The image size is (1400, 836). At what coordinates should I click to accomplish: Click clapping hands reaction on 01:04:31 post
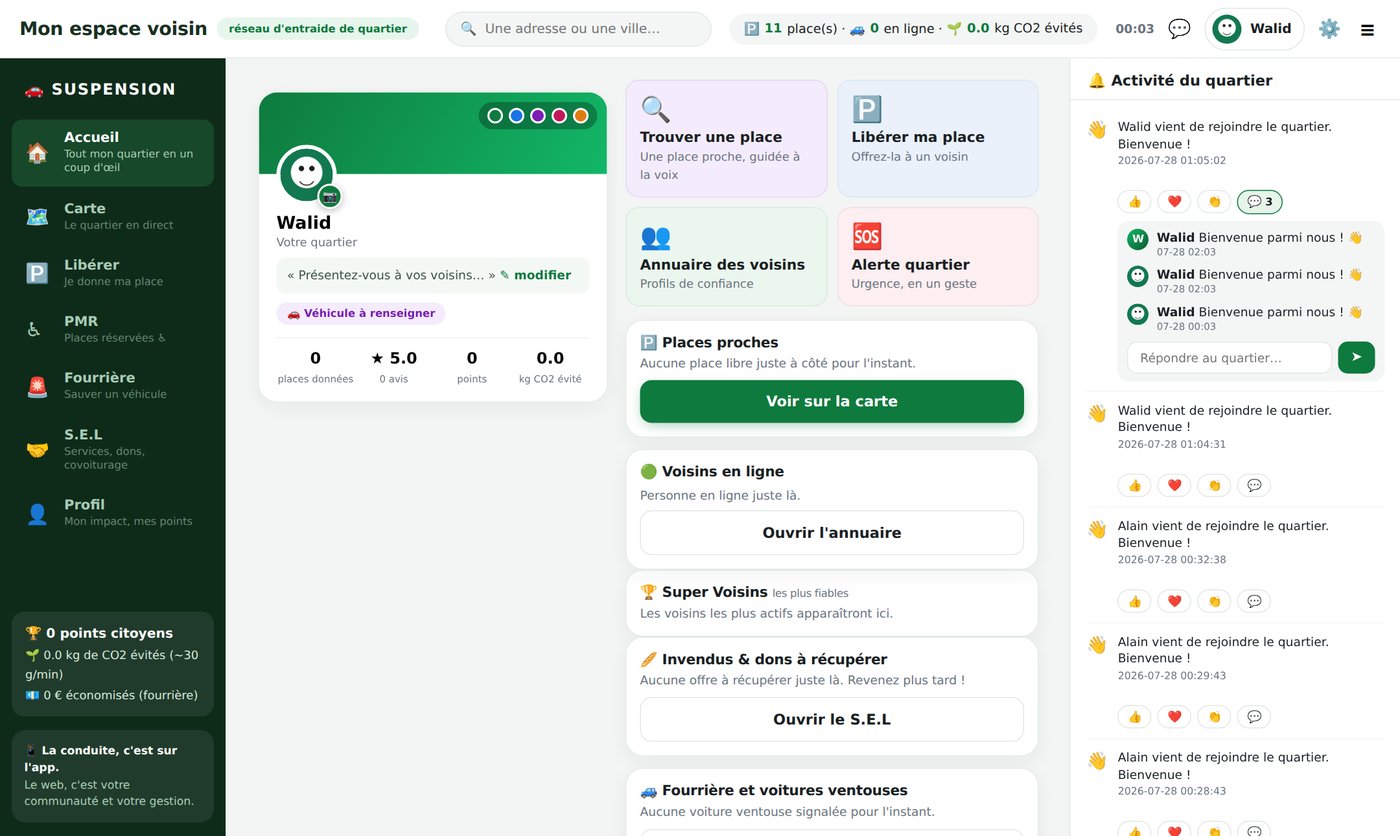pyautogui.click(x=1214, y=485)
